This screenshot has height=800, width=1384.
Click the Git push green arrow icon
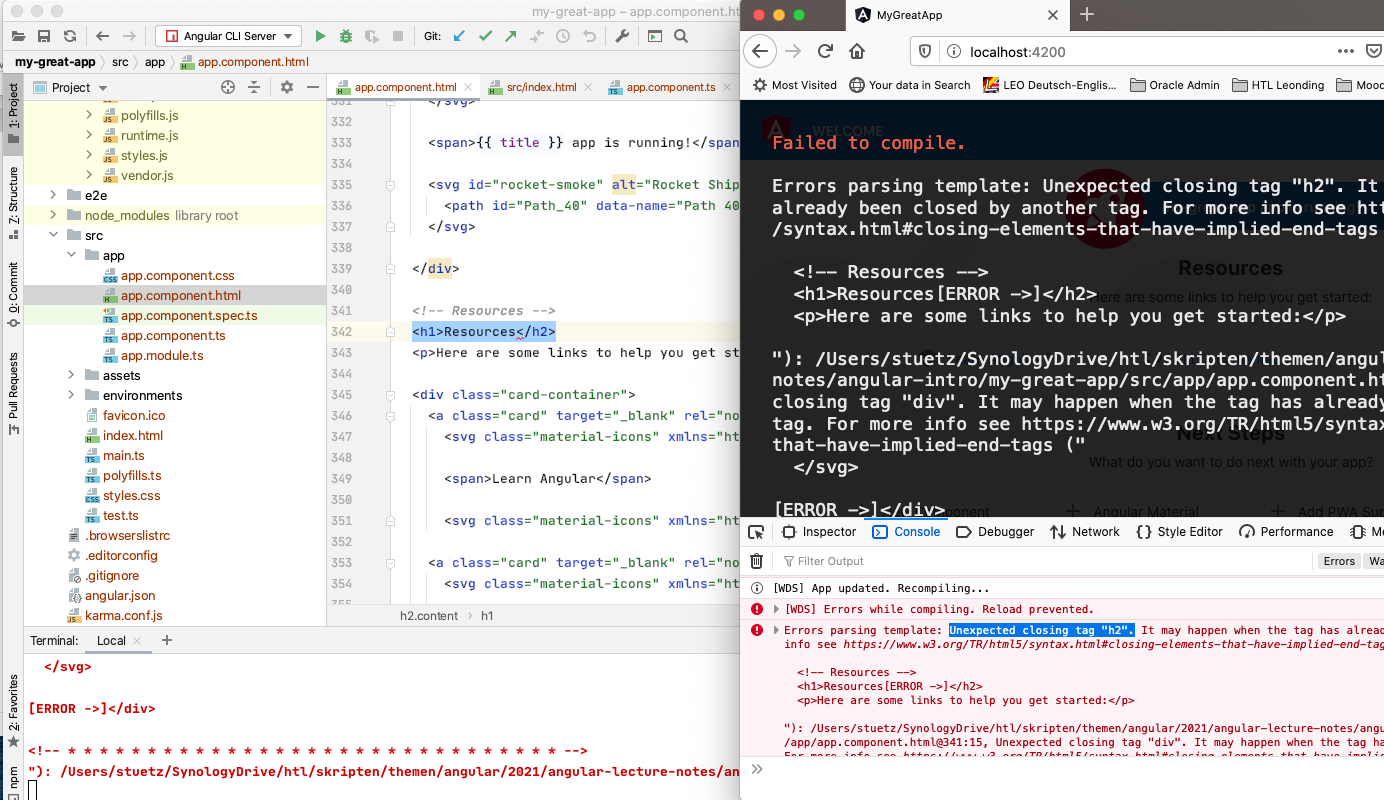pyautogui.click(x=511, y=36)
